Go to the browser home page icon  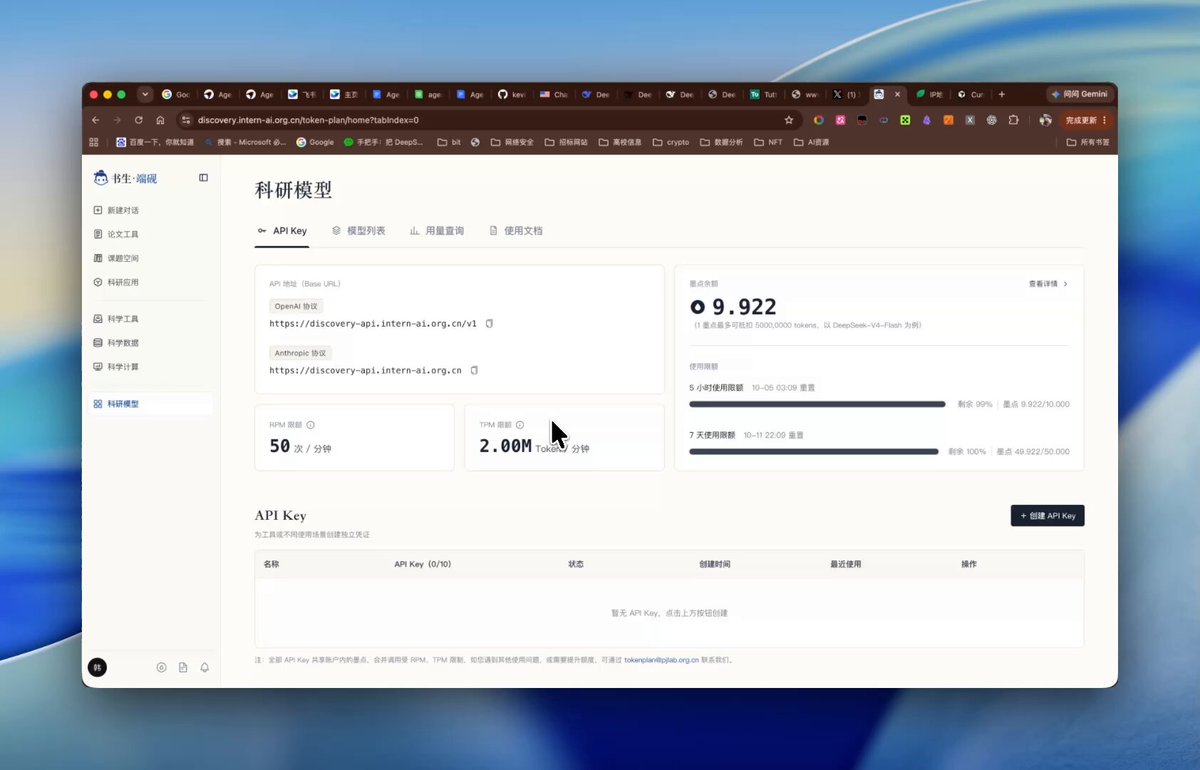(160, 120)
